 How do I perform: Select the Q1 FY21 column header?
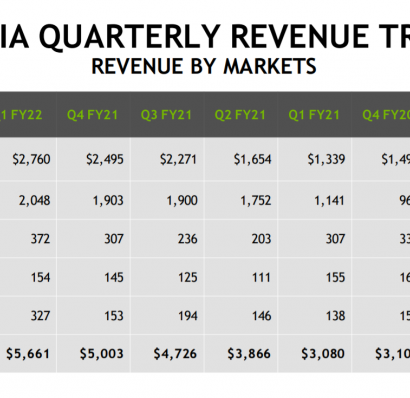(x=314, y=115)
